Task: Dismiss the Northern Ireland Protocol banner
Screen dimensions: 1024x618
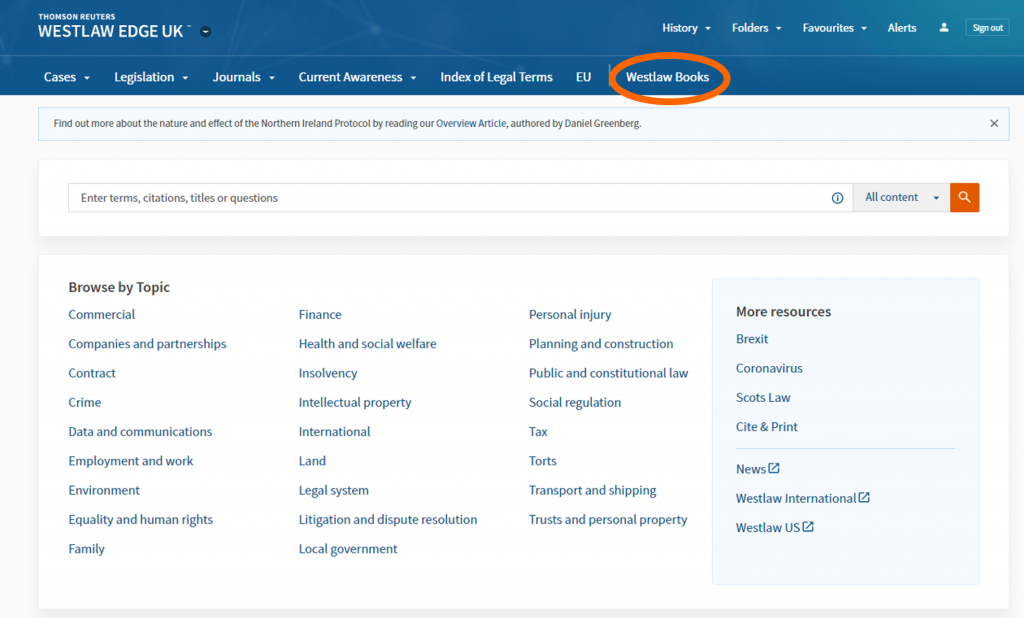Action: (x=994, y=124)
